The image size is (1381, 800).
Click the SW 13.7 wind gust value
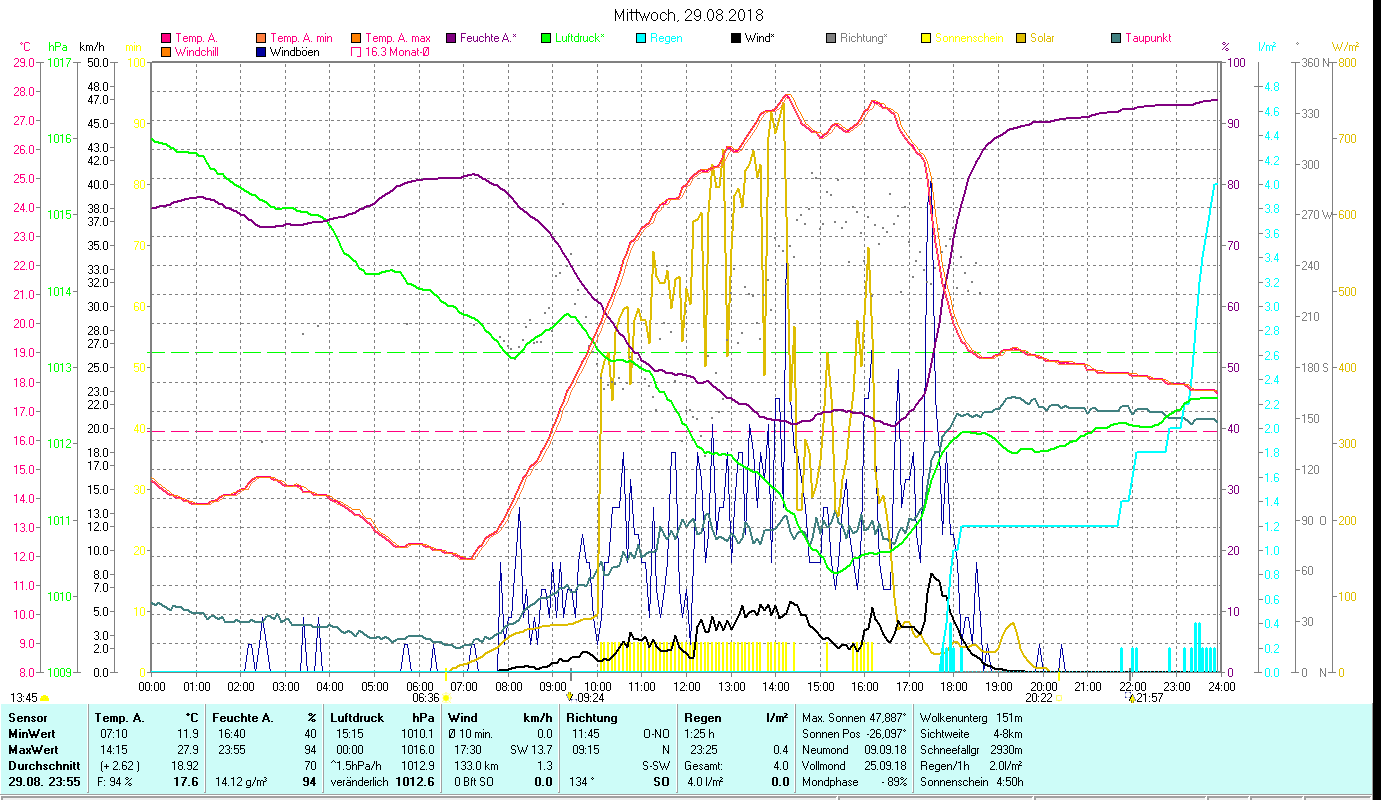pos(533,749)
